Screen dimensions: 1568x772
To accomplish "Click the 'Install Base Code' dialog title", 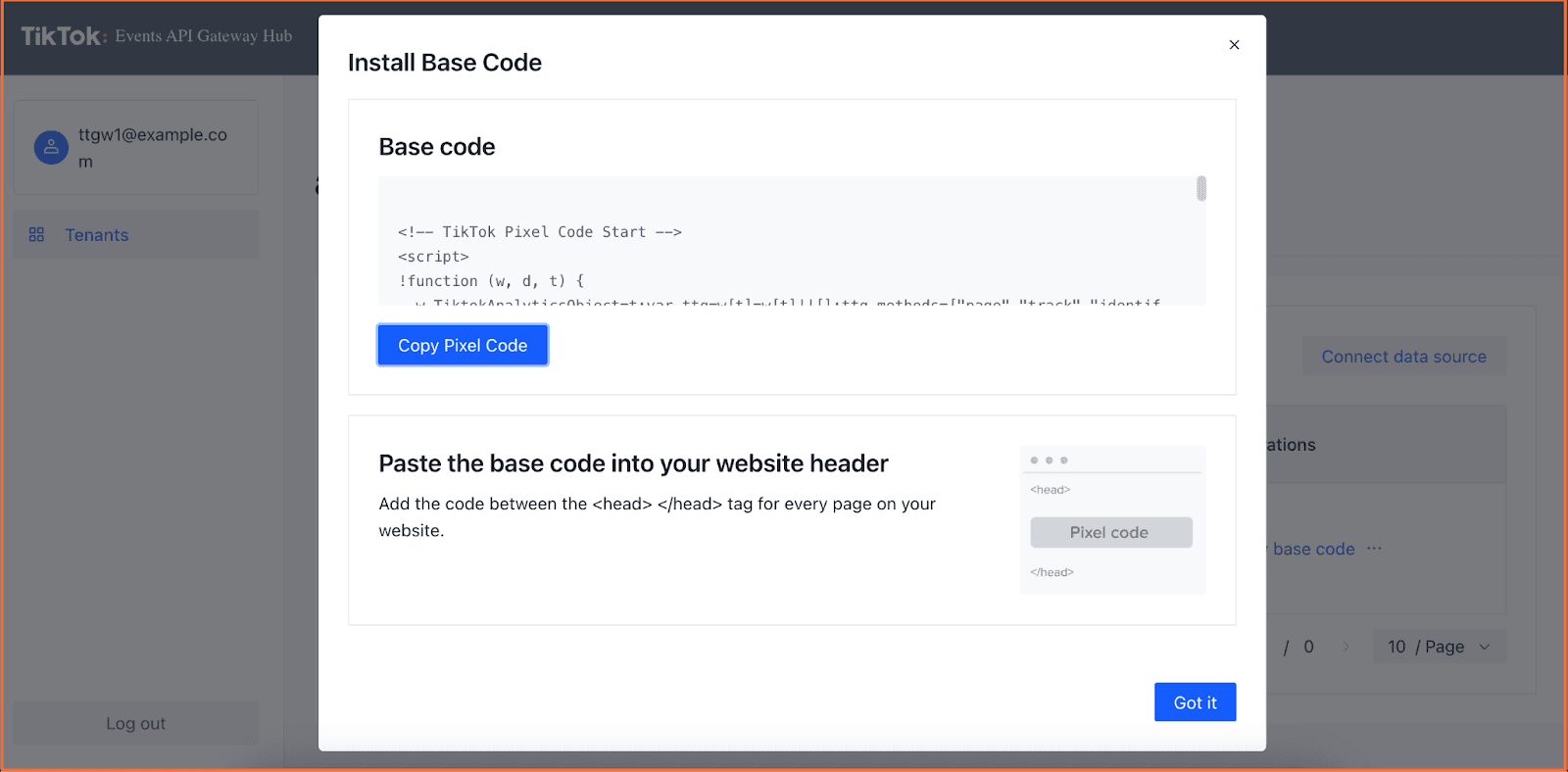I will pos(445,63).
